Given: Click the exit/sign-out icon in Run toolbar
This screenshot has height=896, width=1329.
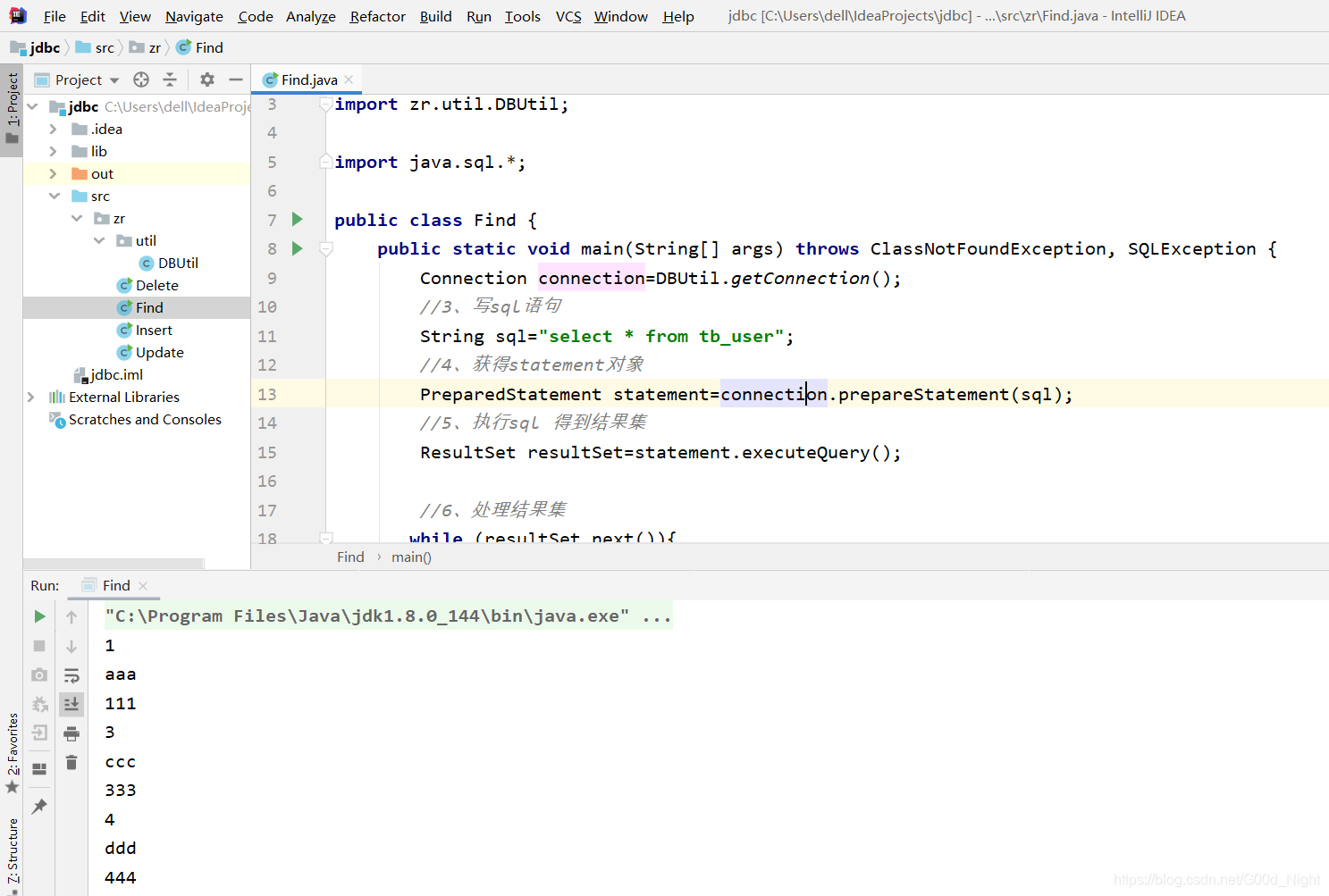Looking at the screenshot, I should coord(39,733).
